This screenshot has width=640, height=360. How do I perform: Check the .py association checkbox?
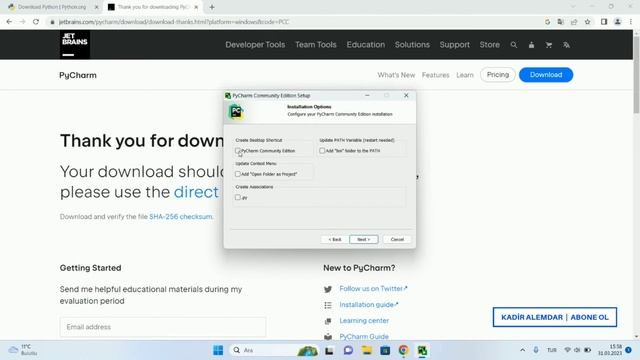pyautogui.click(x=238, y=198)
